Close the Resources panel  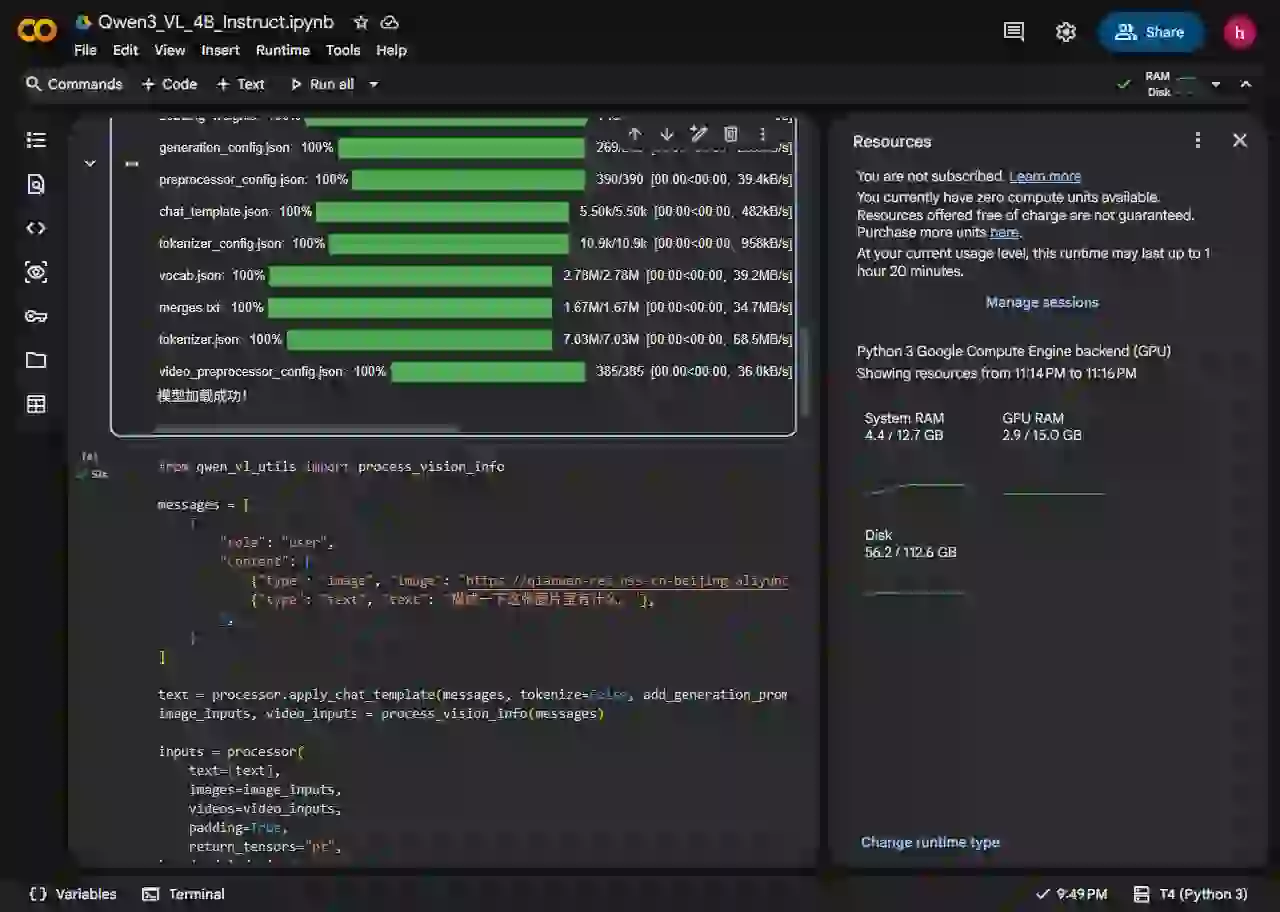click(x=1240, y=141)
